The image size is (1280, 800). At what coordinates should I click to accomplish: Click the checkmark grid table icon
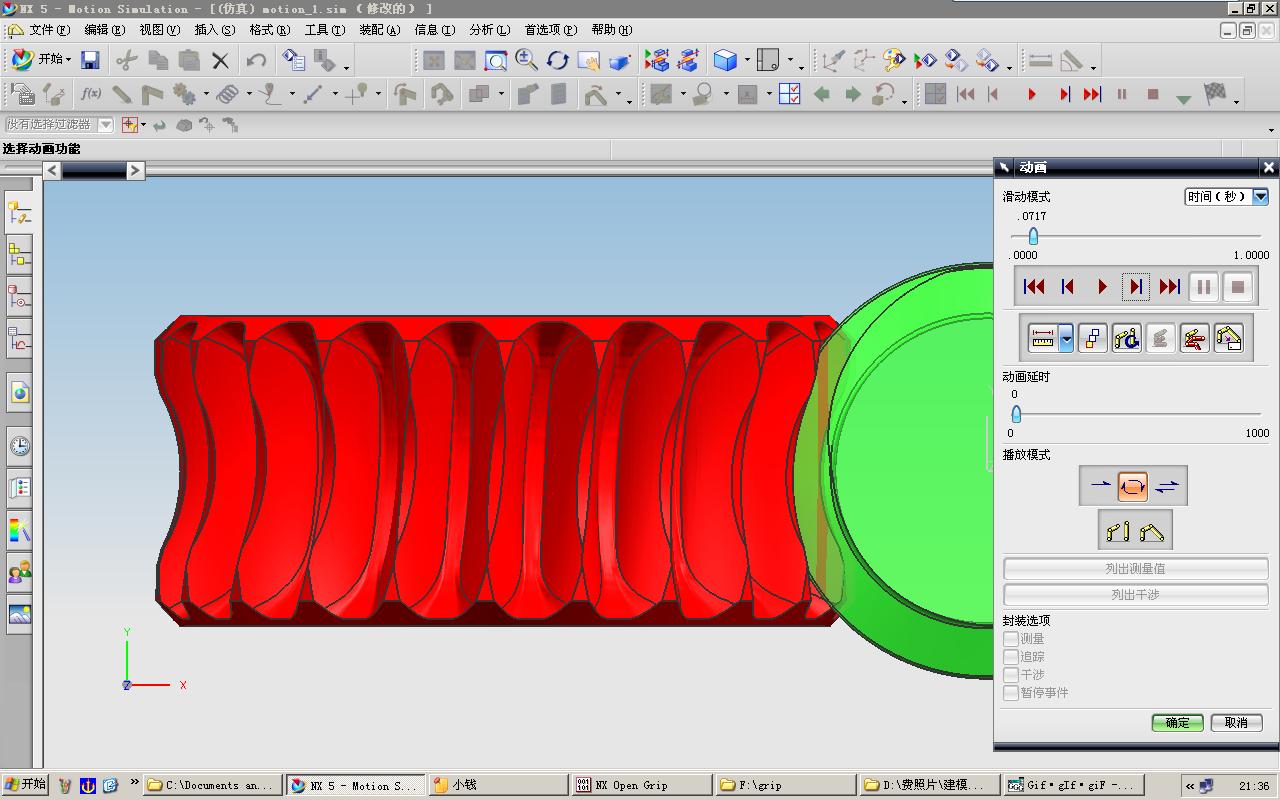coord(789,94)
